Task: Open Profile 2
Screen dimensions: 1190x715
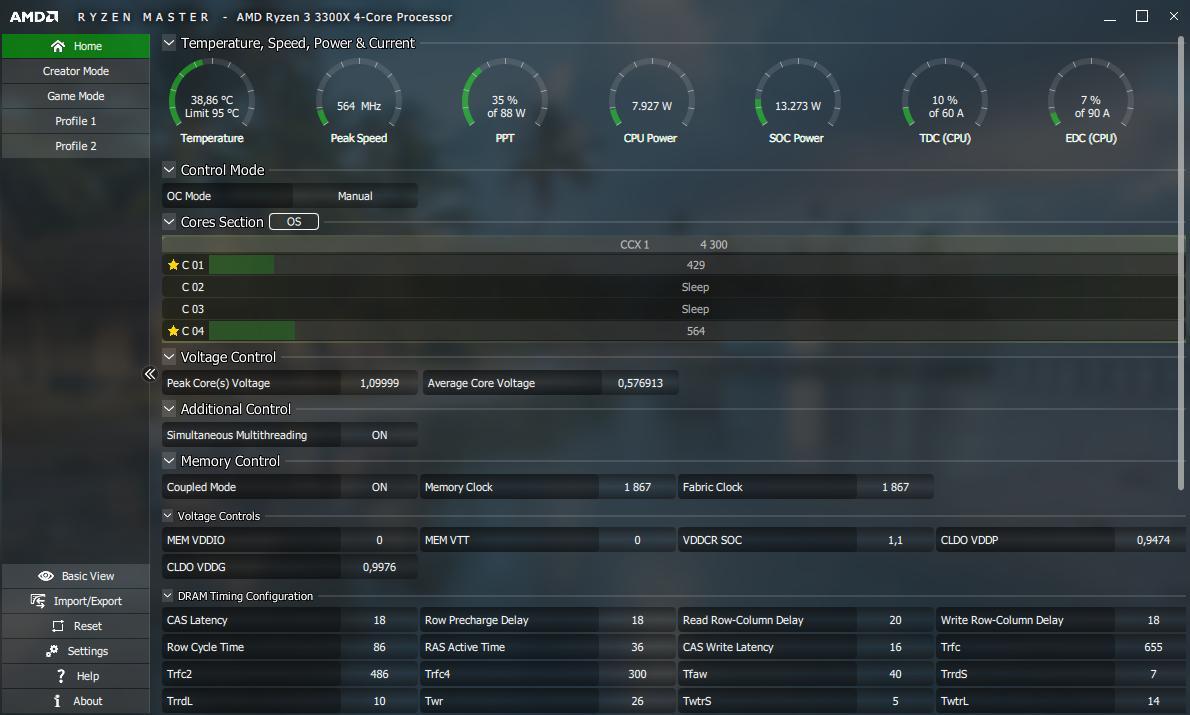Action: pyautogui.click(x=76, y=146)
